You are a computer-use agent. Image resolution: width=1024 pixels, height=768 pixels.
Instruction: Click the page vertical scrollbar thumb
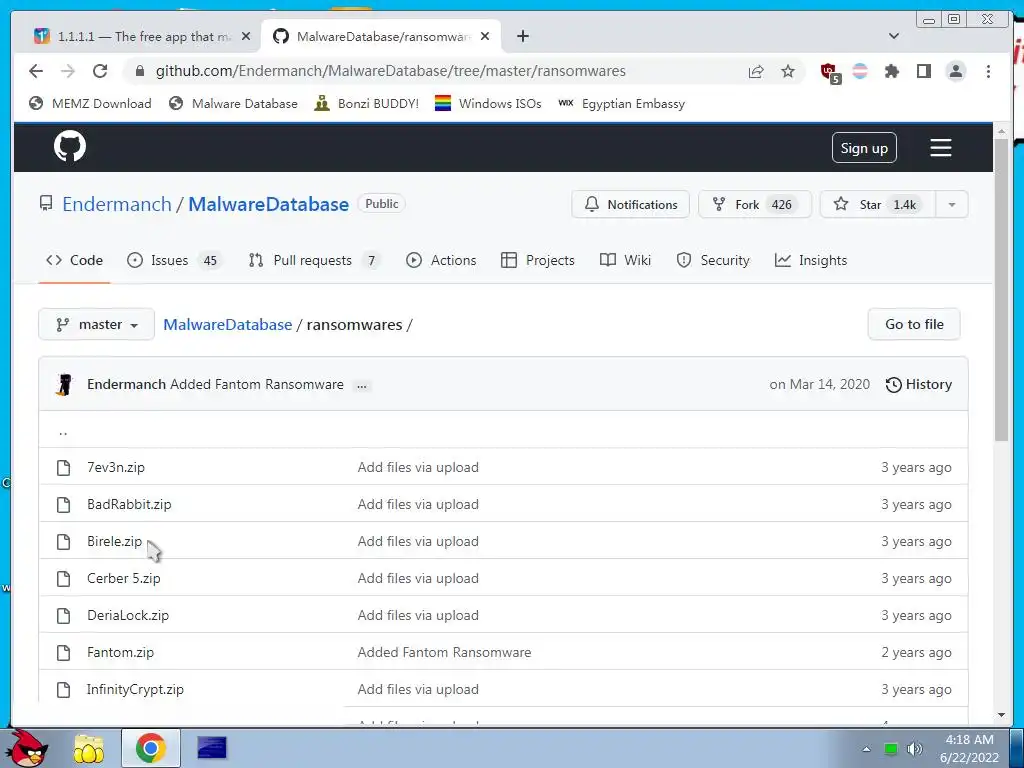[x=1001, y=291]
